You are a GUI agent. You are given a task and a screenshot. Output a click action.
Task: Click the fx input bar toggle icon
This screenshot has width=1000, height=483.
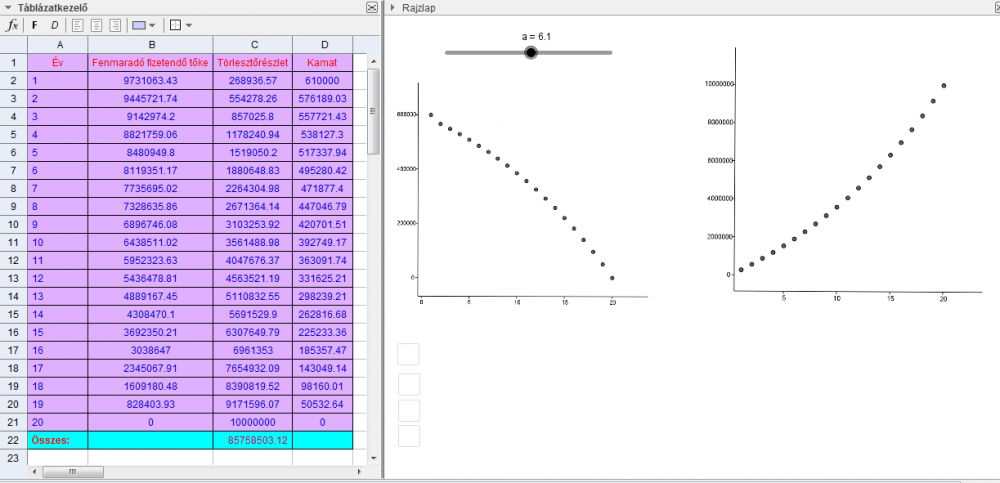(13, 25)
